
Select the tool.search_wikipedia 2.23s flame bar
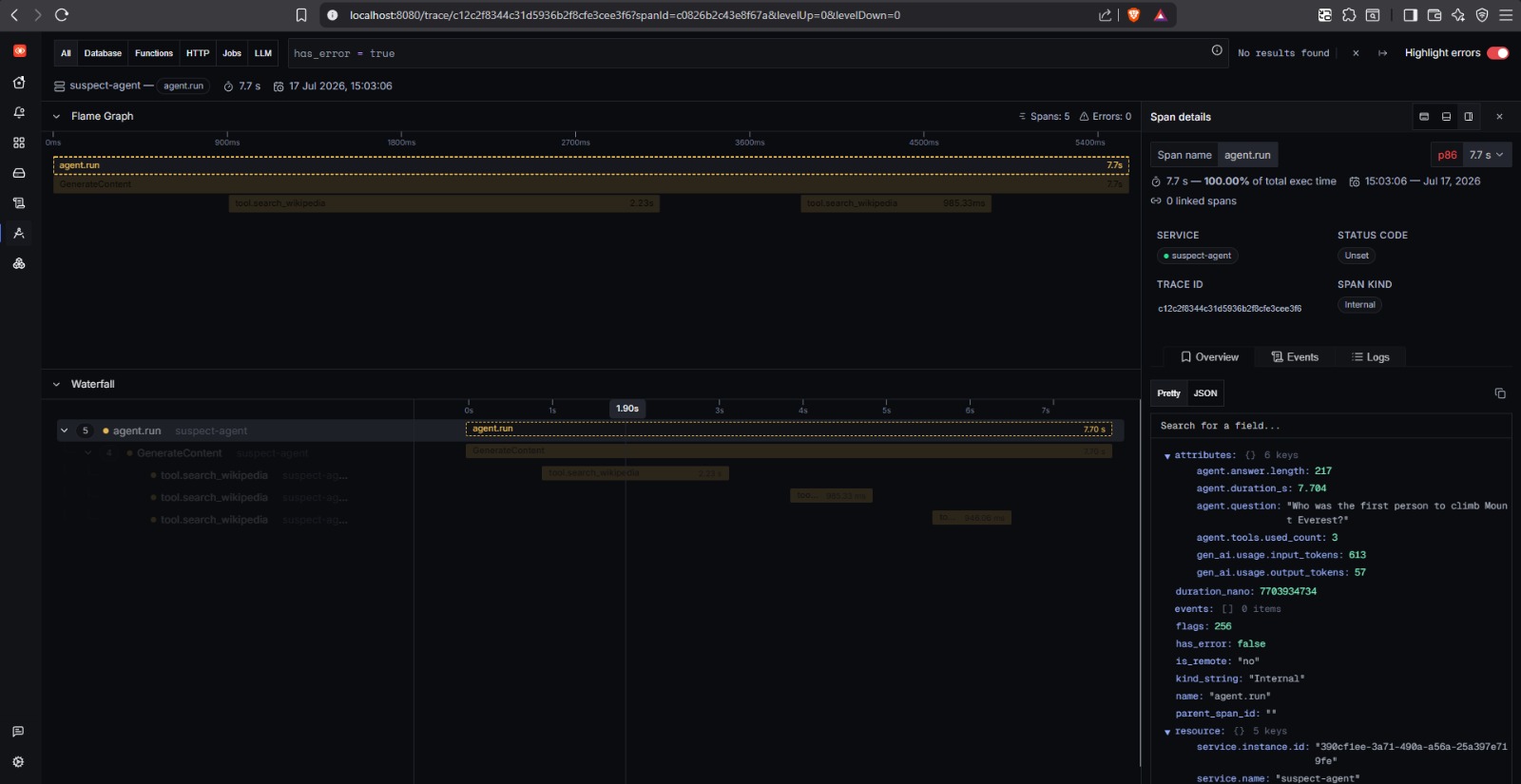coord(444,203)
